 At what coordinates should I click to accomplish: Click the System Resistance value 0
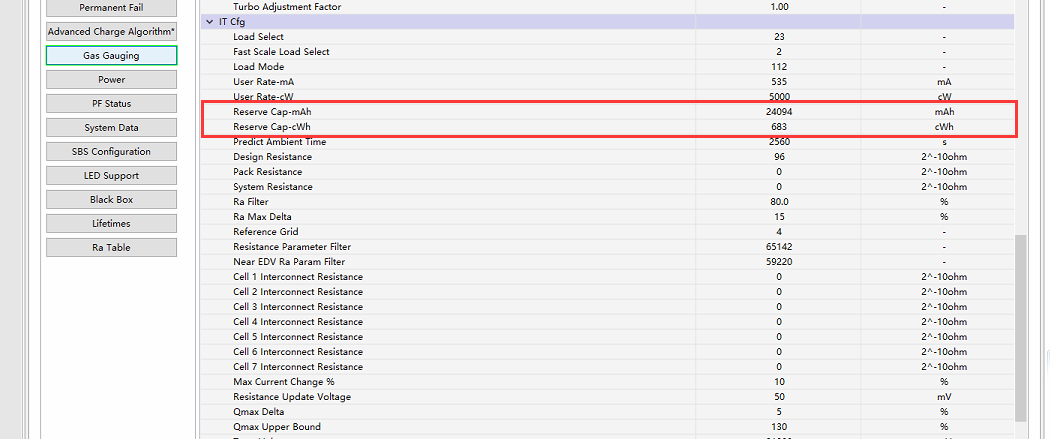coord(778,187)
